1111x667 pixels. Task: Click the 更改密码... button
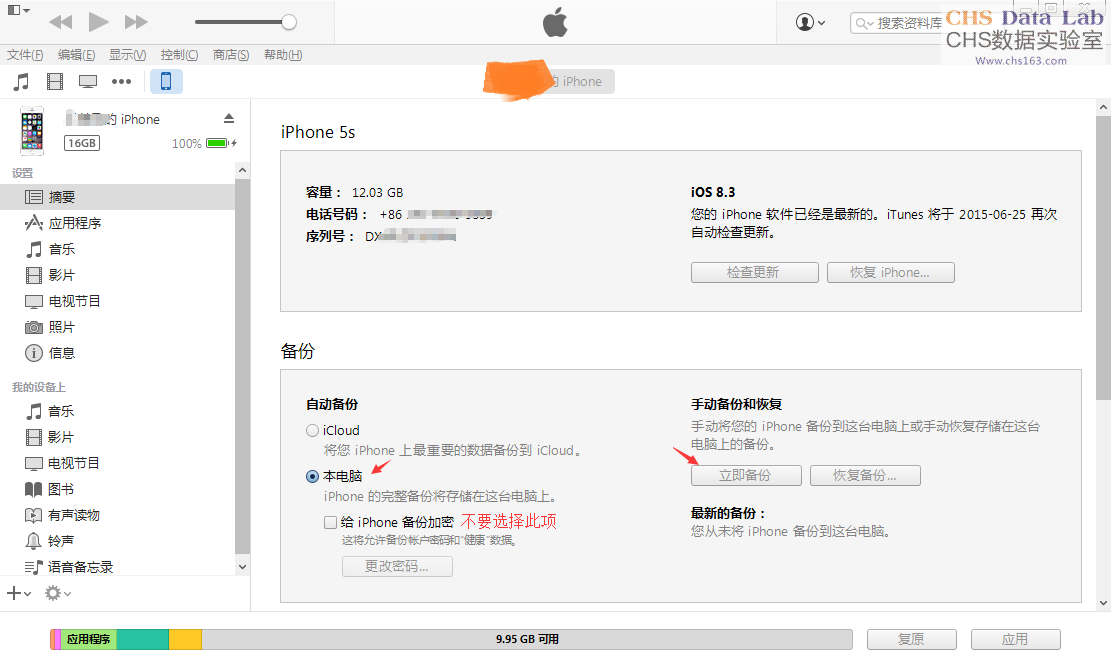point(397,566)
